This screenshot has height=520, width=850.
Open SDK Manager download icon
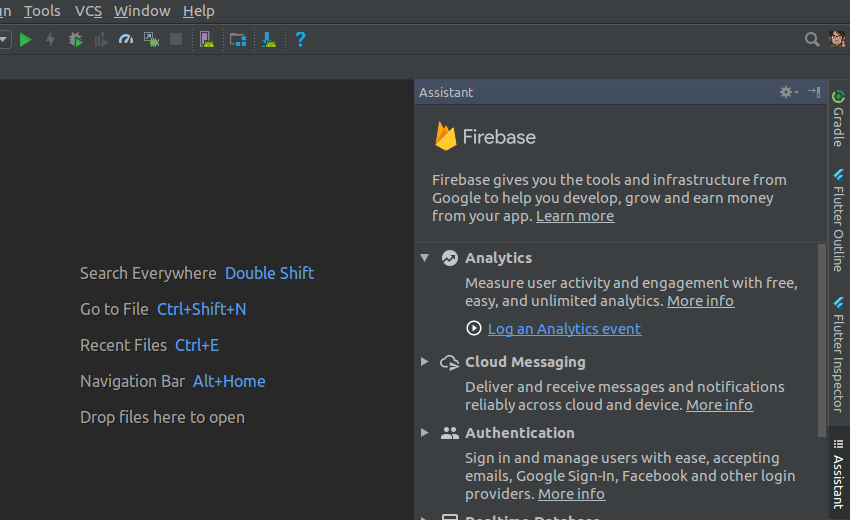(x=269, y=40)
